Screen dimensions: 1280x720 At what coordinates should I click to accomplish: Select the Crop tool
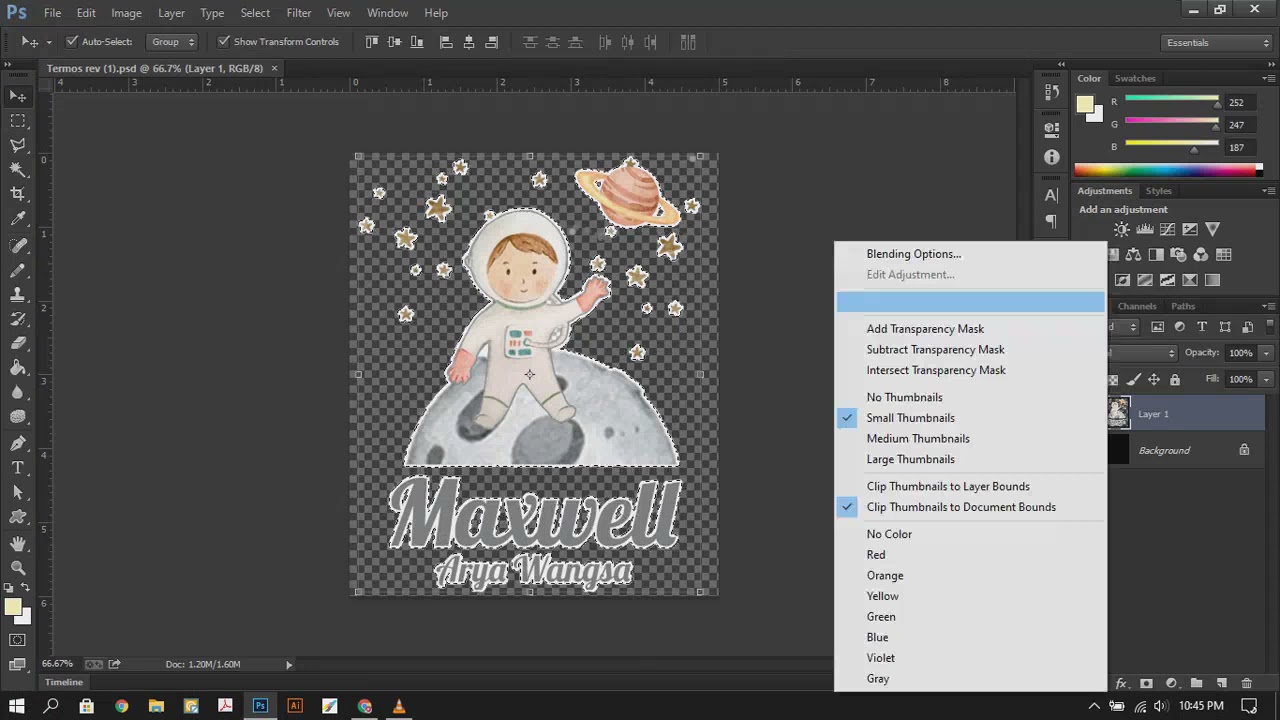point(18,195)
